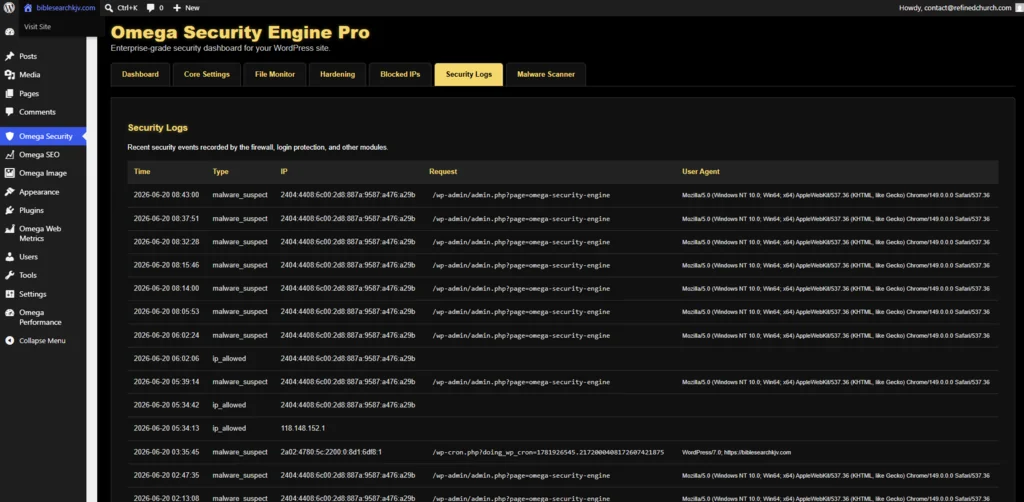Click the New content button label
Viewport: 1024px width, 502px height.
pyautogui.click(x=193, y=8)
